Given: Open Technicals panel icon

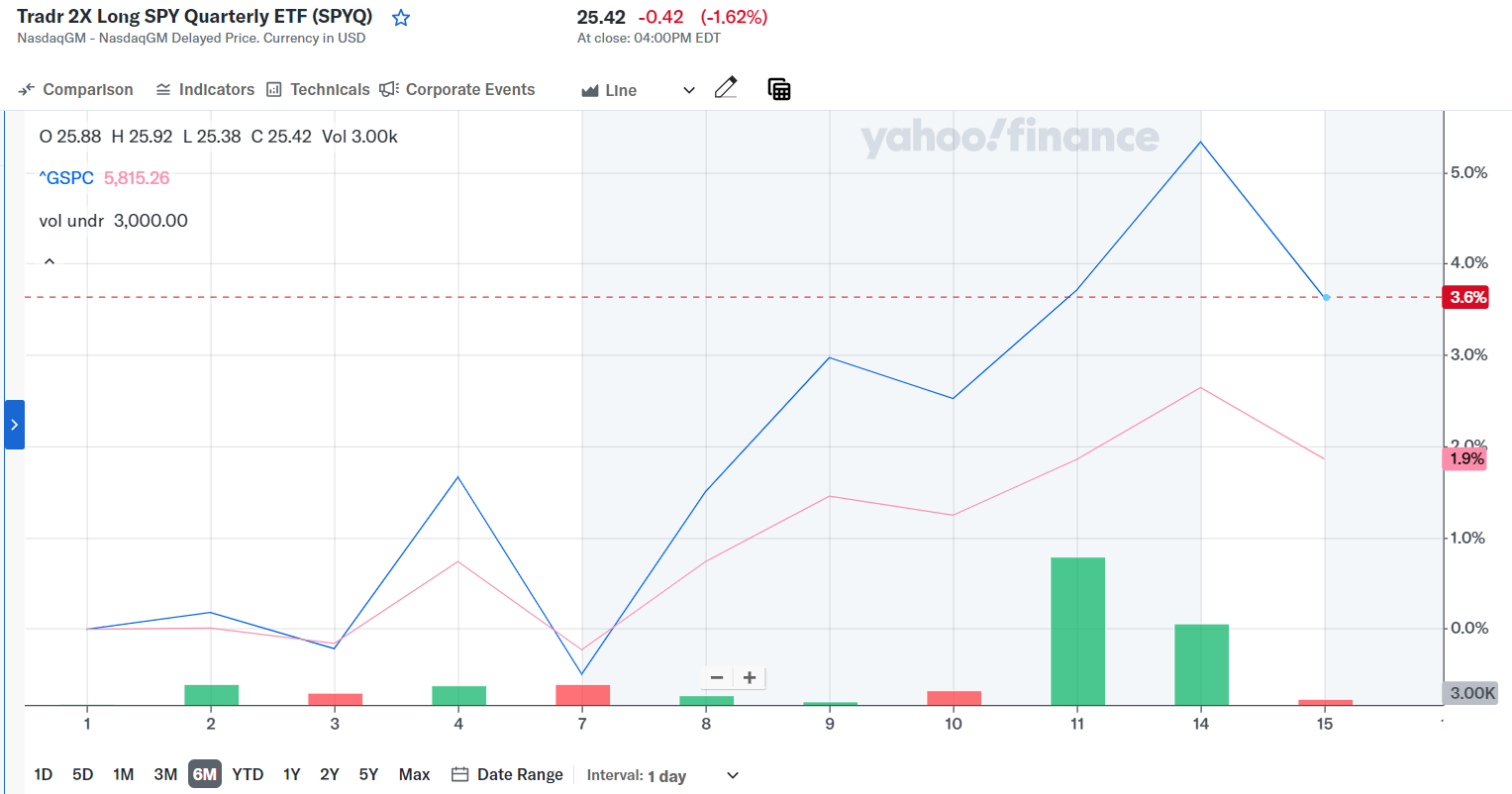Looking at the screenshot, I should [274, 90].
